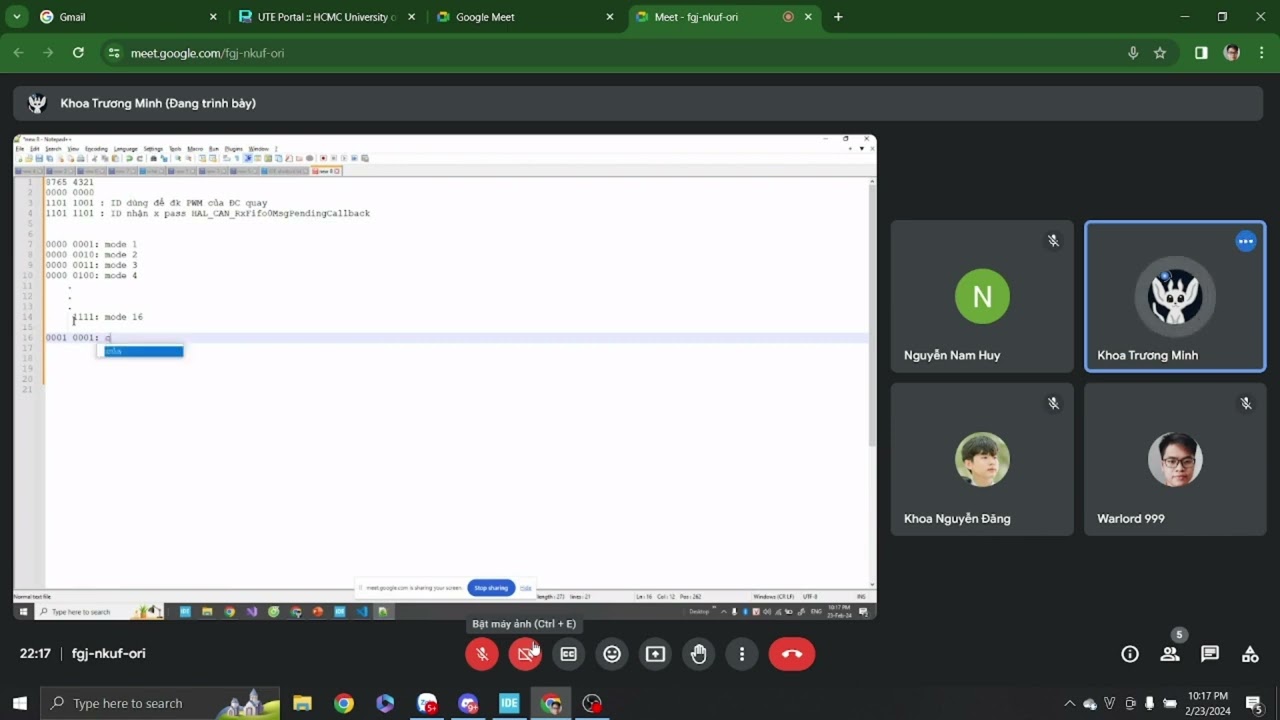The height and width of the screenshot is (720, 1280).
Task: Bookmark this page with the star
Action: 1160,53
